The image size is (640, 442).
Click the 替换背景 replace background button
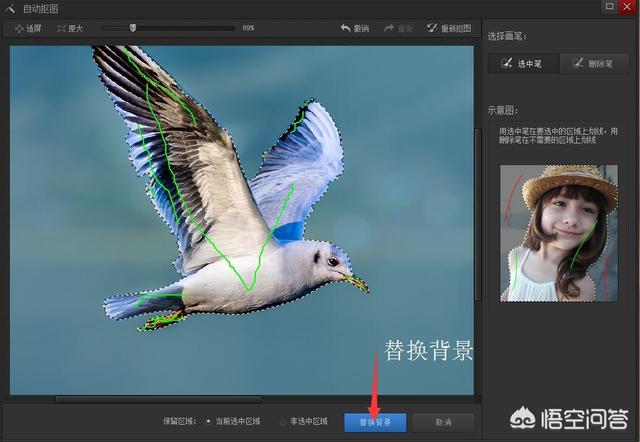pyautogui.click(x=375, y=422)
